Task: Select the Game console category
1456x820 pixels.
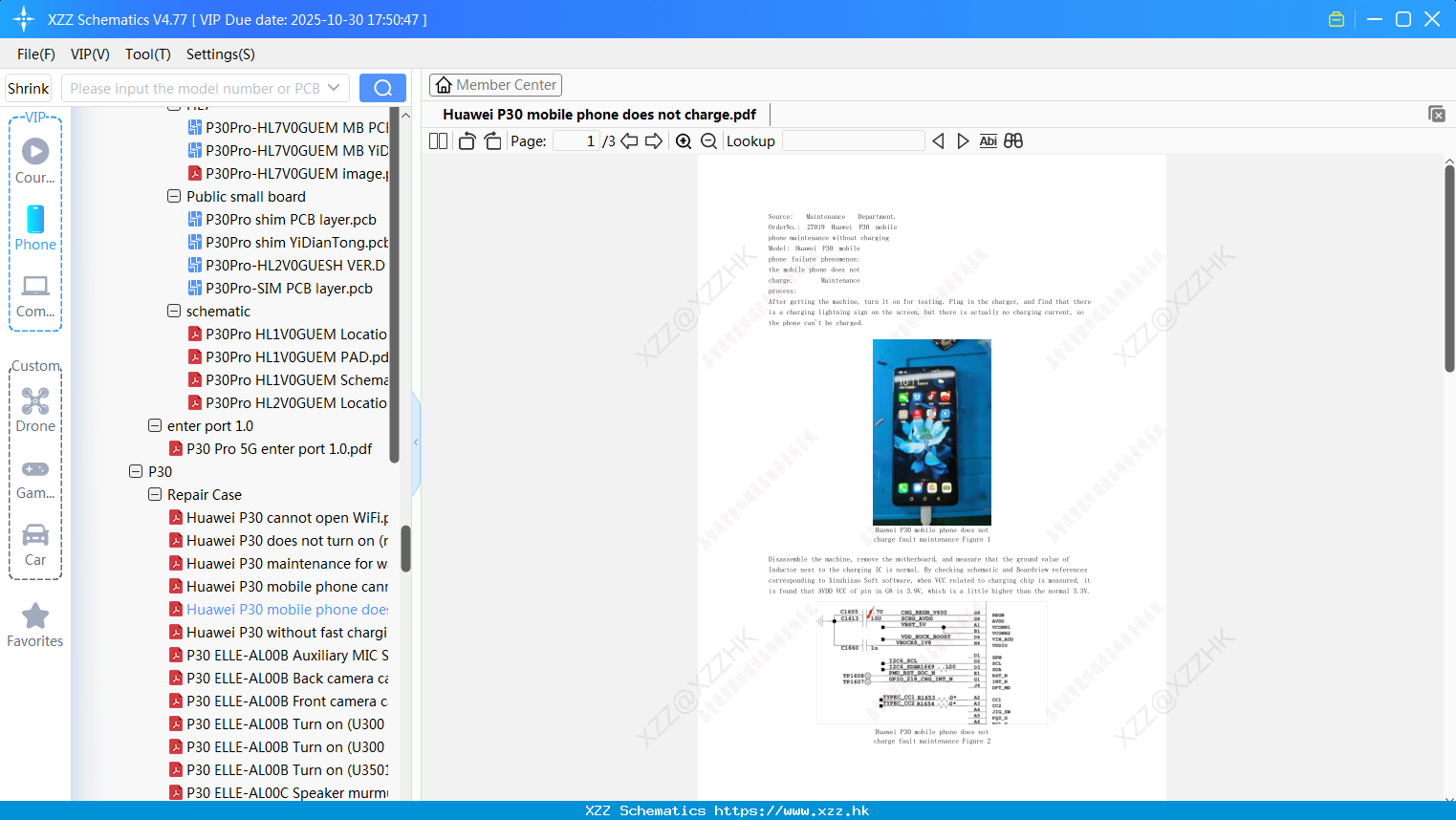Action: (35, 478)
